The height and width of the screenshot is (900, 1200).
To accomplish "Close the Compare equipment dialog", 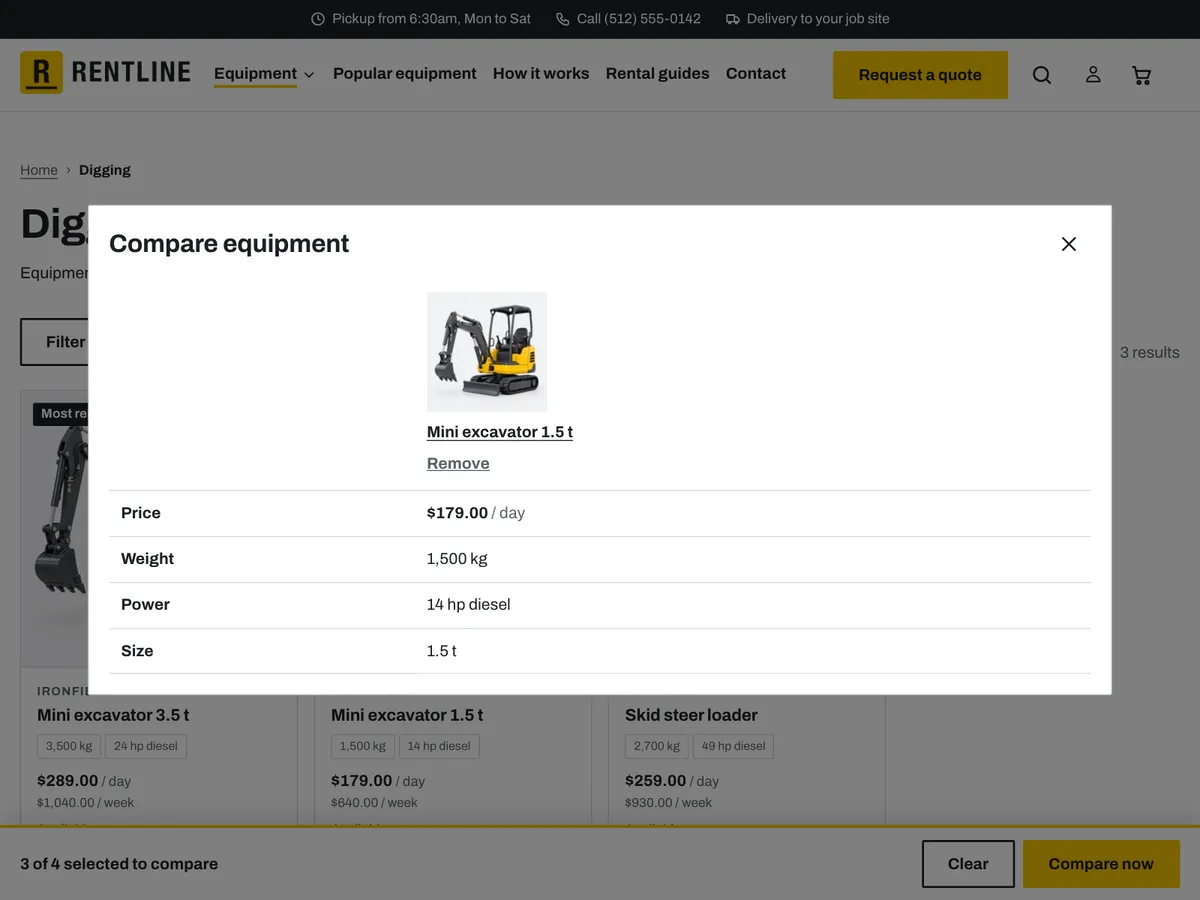I will 1069,244.
